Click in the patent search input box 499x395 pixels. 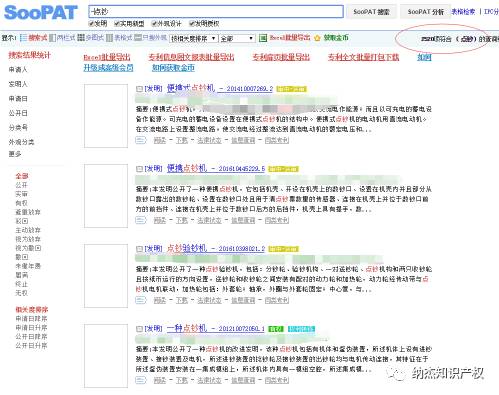[x=216, y=12]
